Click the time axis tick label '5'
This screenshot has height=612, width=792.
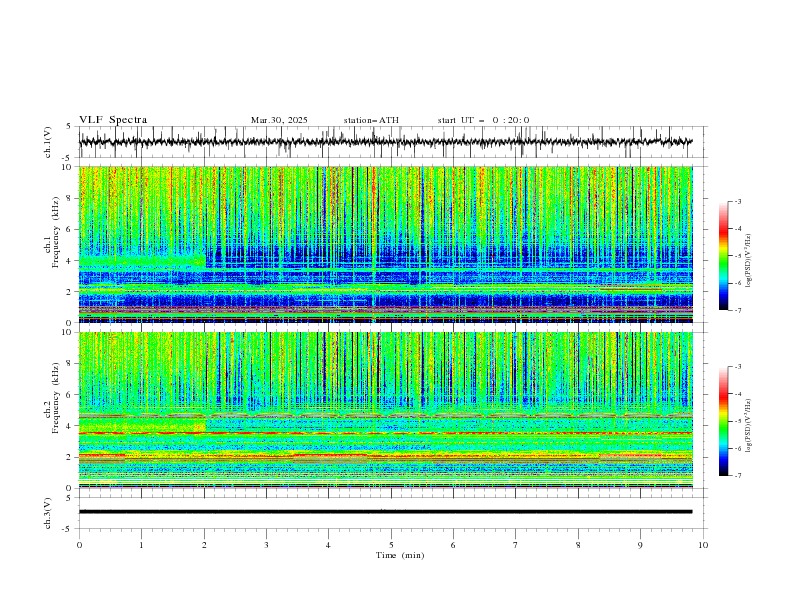click(x=391, y=545)
